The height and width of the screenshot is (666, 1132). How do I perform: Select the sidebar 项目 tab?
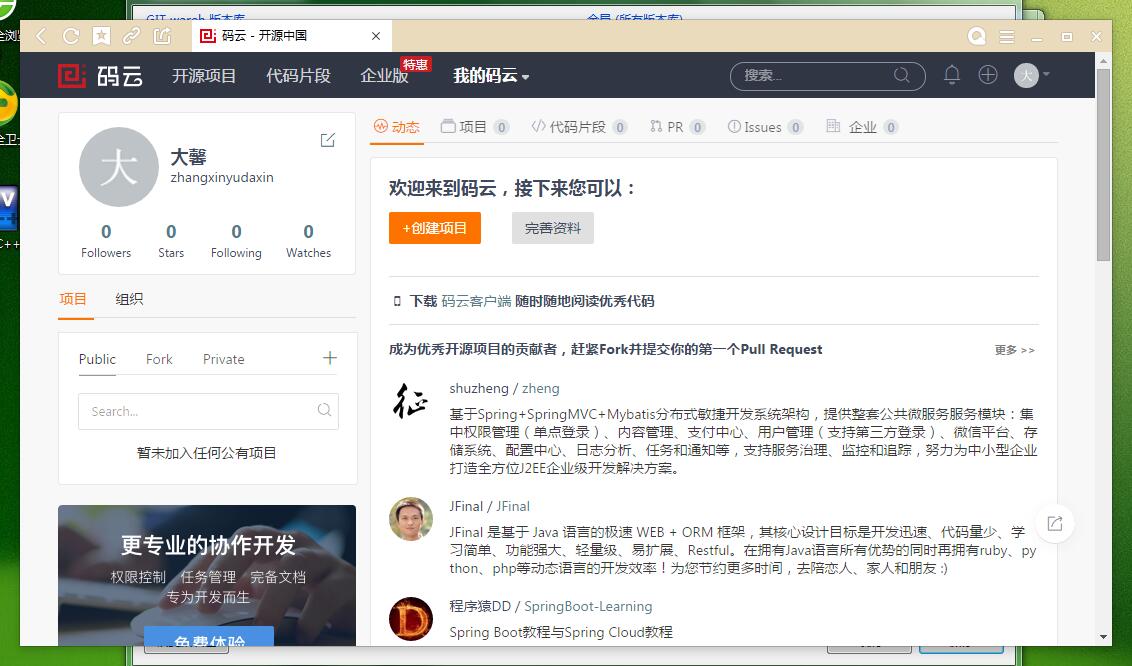[x=73, y=299]
